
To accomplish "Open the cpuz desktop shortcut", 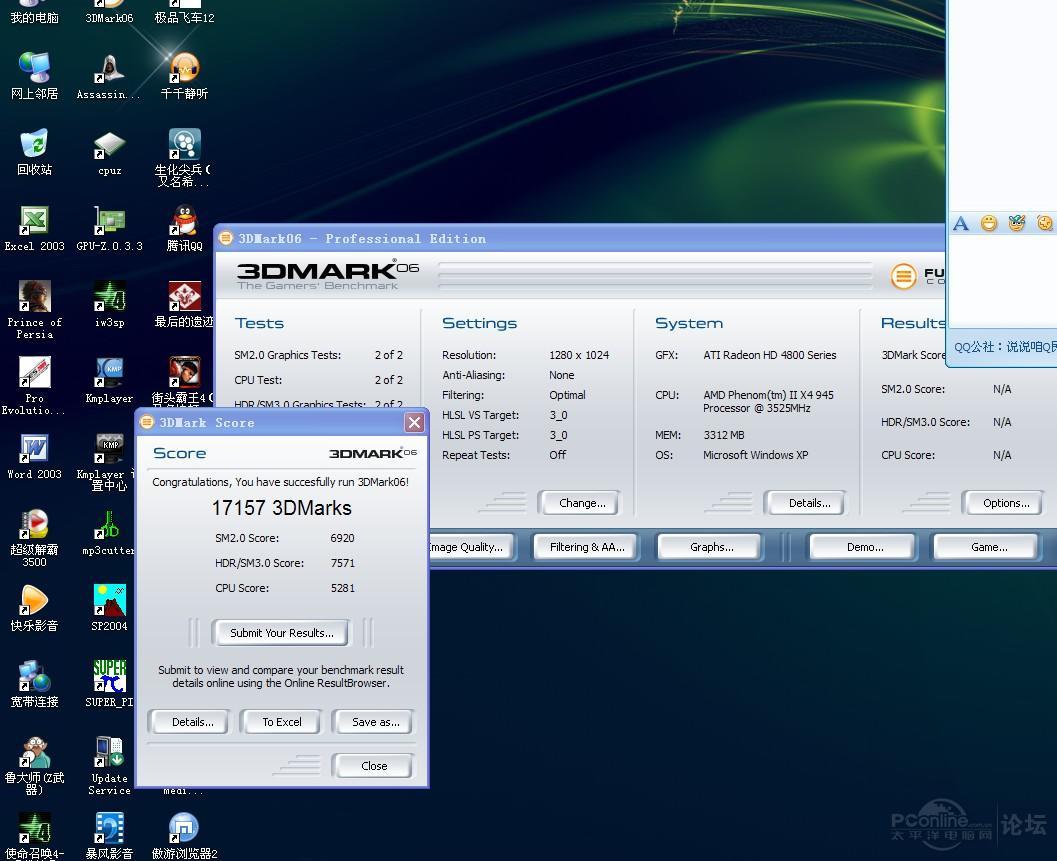I will pyautogui.click(x=109, y=146).
